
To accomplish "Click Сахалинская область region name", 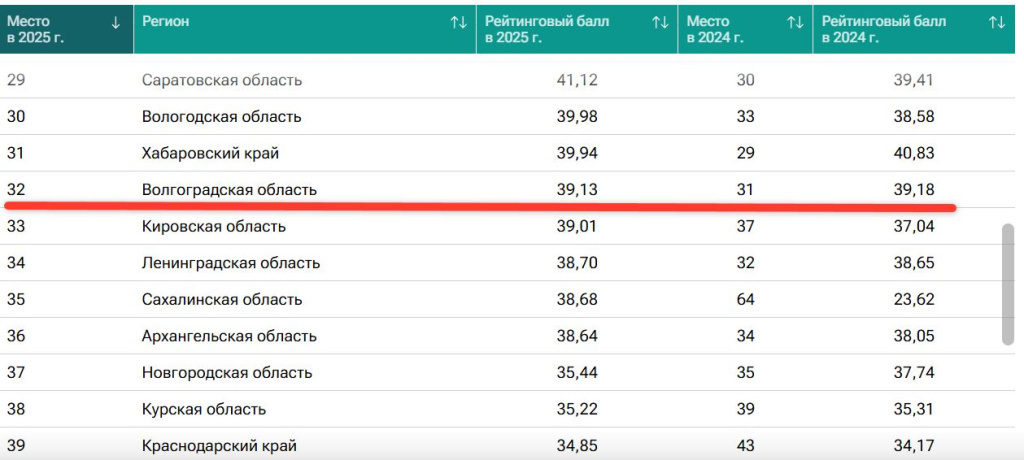I will point(222,300).
